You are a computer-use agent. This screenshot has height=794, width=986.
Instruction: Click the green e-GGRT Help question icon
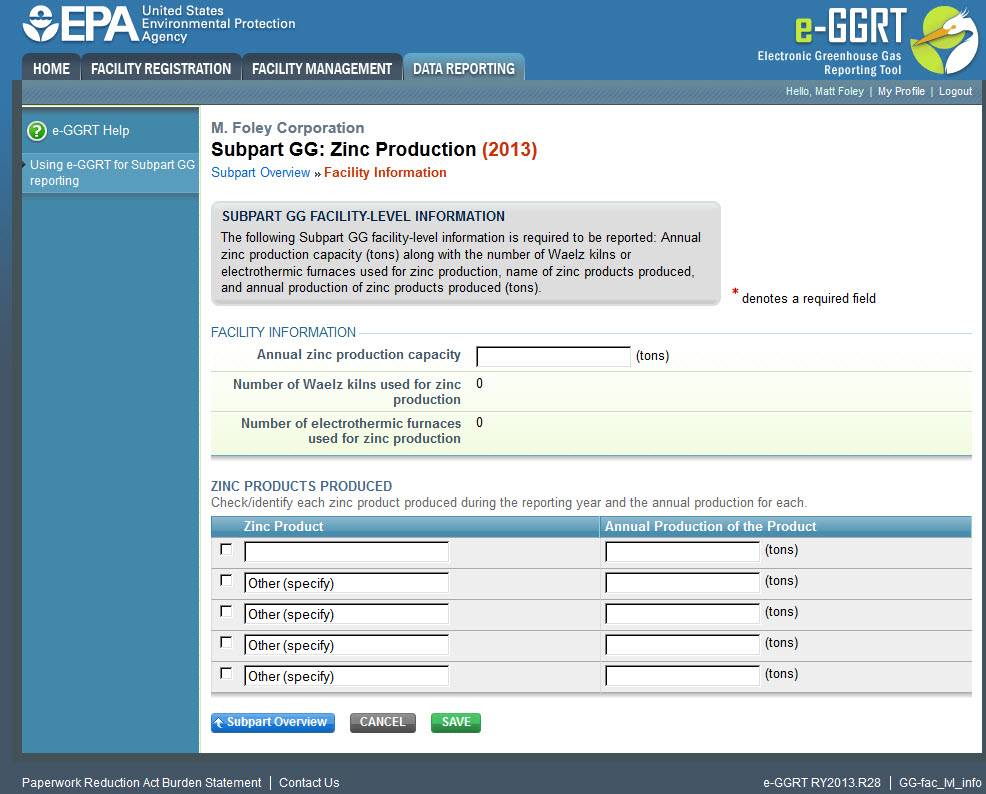(37, 131)
